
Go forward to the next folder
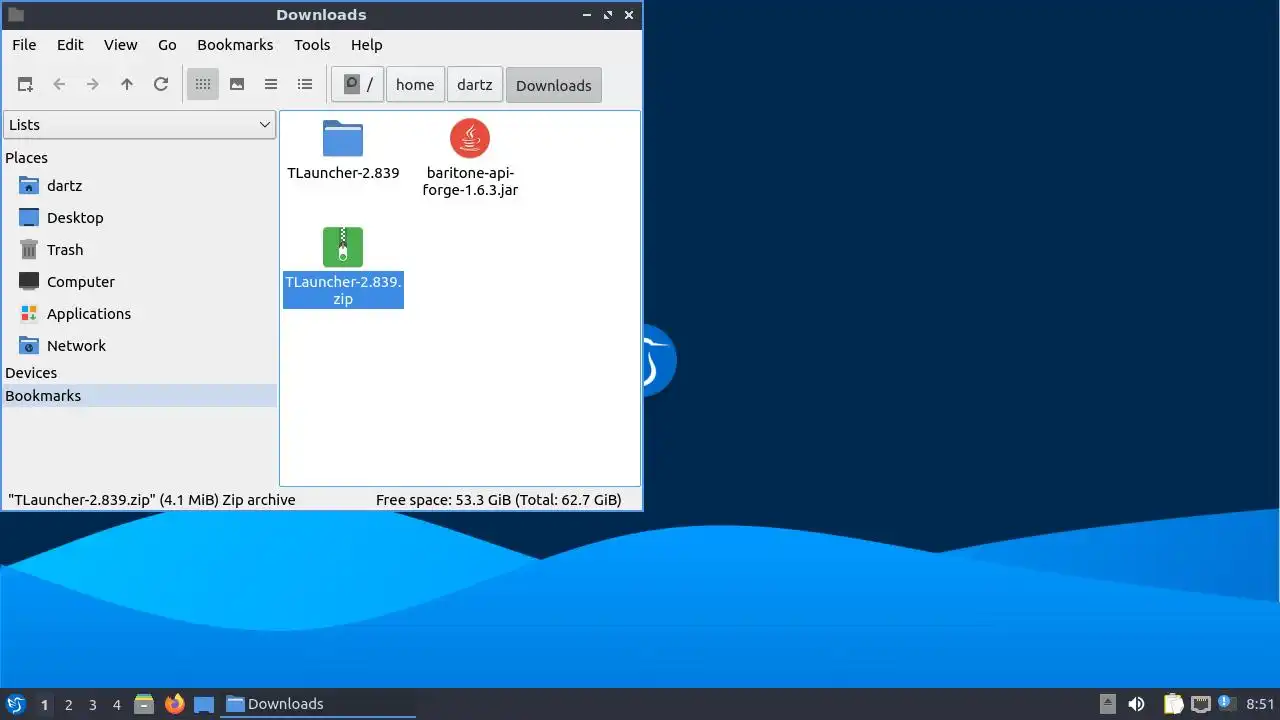[x=93, y=85]
